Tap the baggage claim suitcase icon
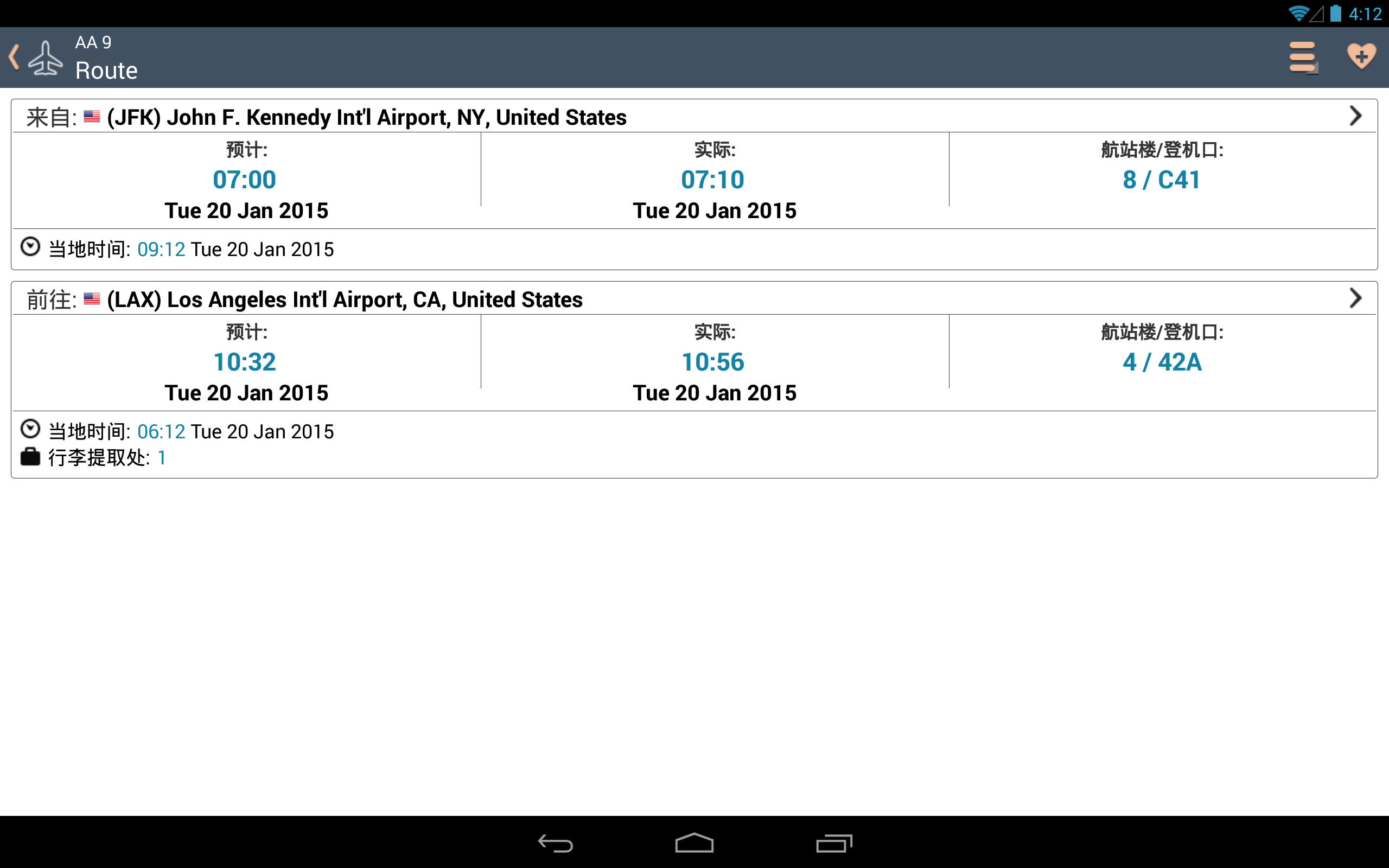Viewport: 1389px width, 868px height. [x=30, y=457]
